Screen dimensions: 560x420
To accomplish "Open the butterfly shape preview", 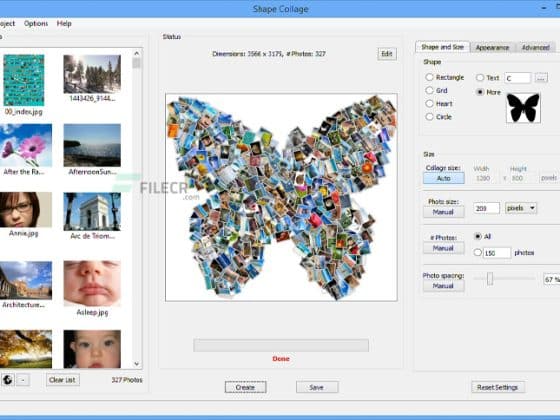I will pos(523,108).
